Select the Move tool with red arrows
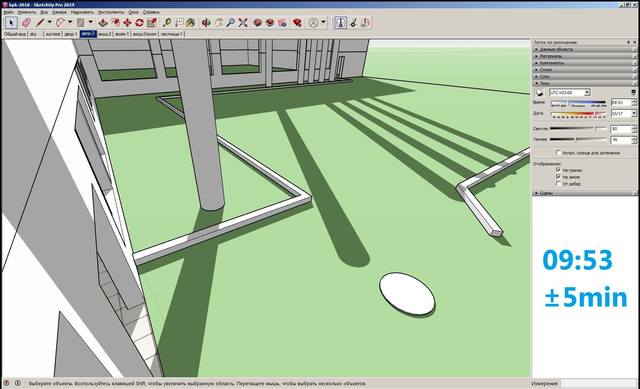 point(127,23)
